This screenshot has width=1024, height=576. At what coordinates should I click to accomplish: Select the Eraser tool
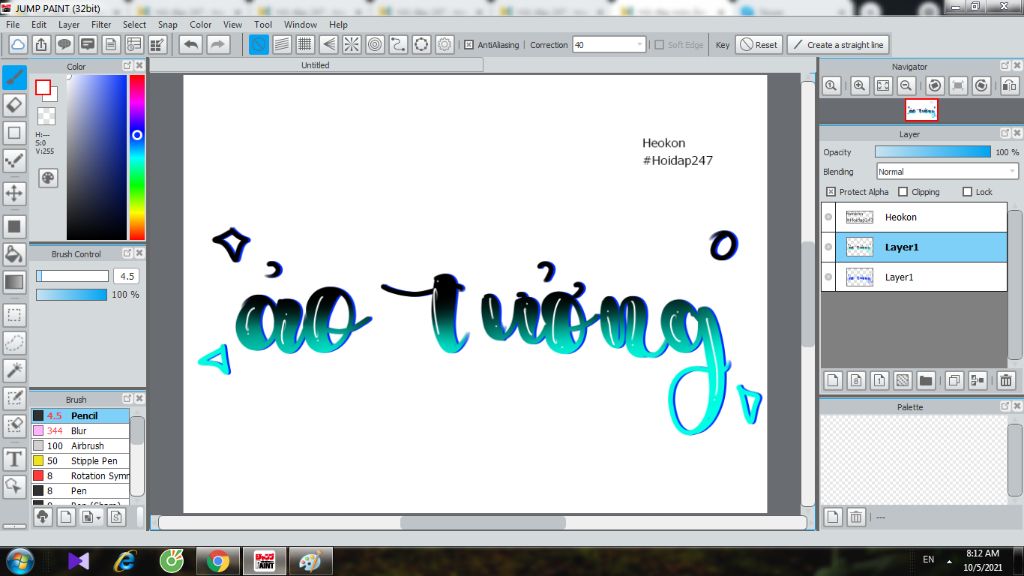point(14,105)
